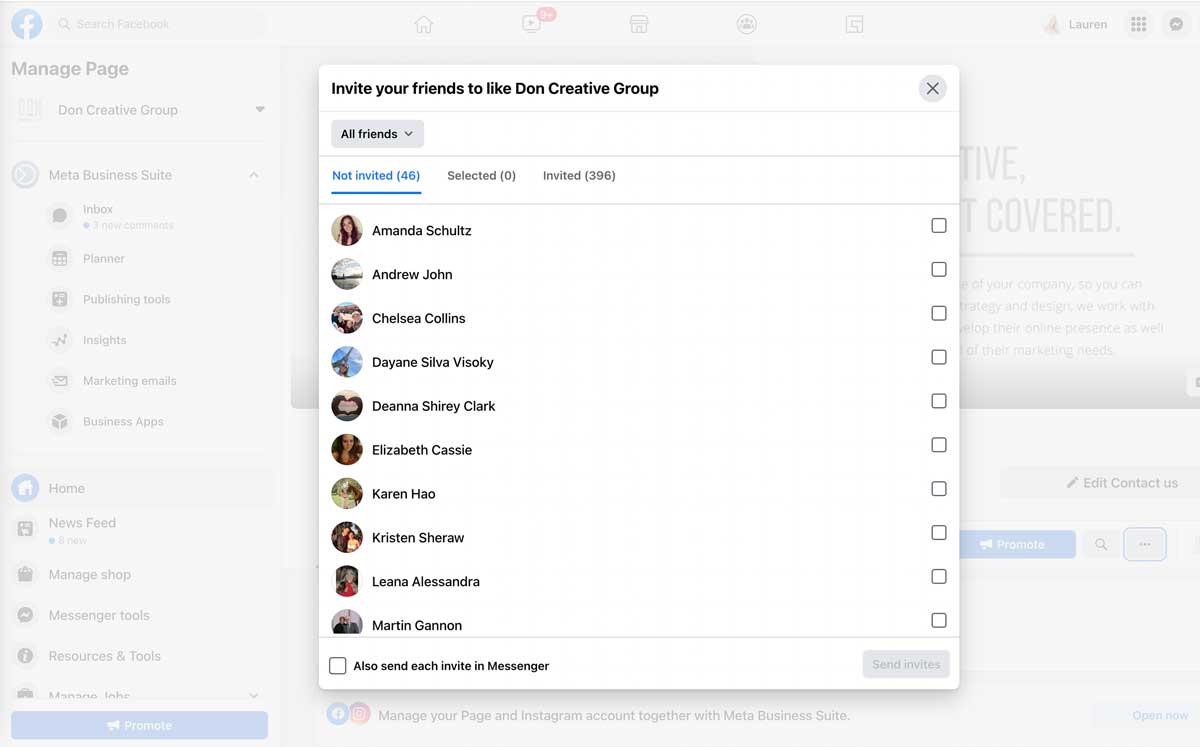
Task: Collapse the Meta Business Suite section
Action: pos(254,175)
